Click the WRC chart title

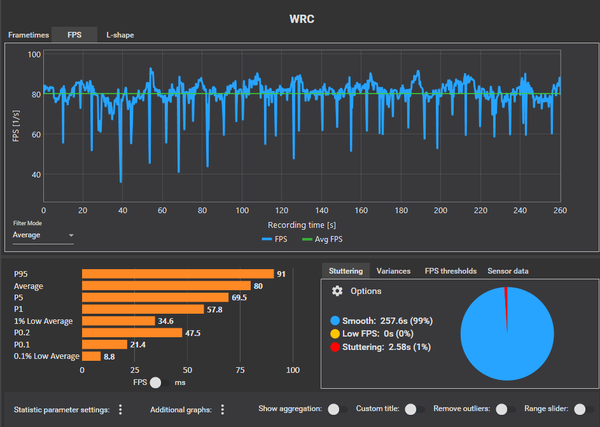302,19
